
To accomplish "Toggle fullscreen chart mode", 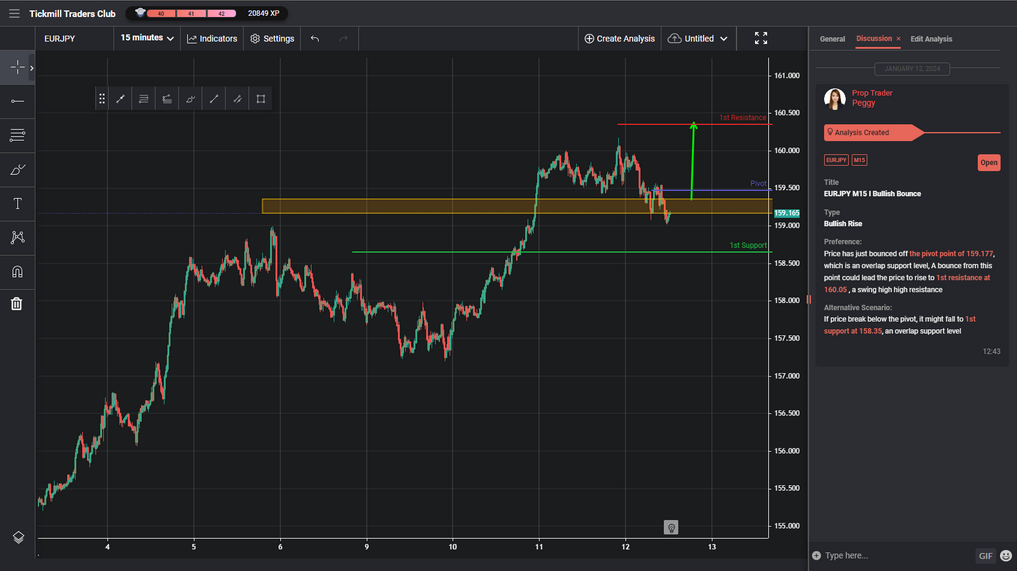I will [x=761, y=38].
